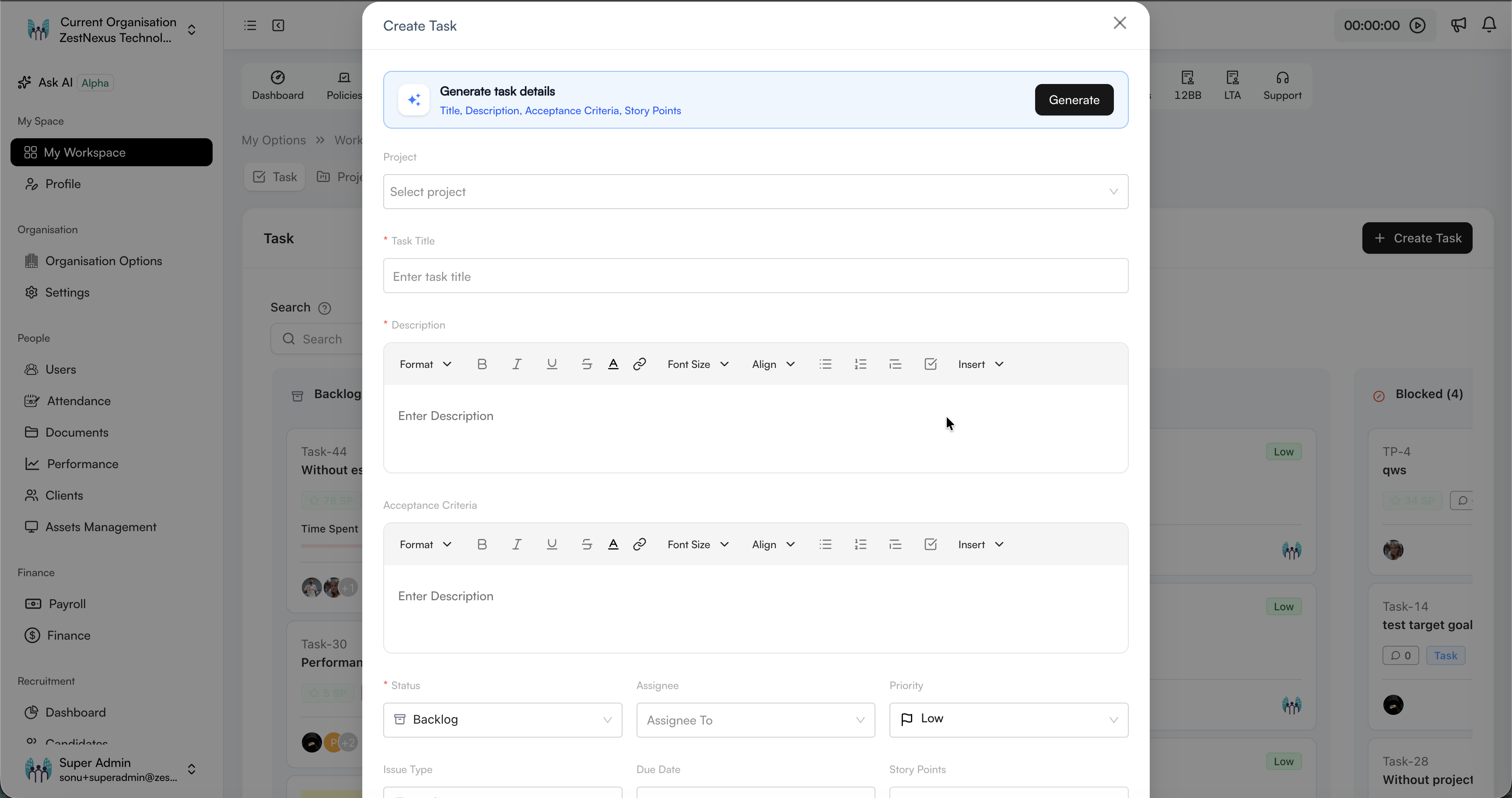Add numbered list in the Description editor
The height and width of the screenshot is (798, 1512).
pos(861,364)
